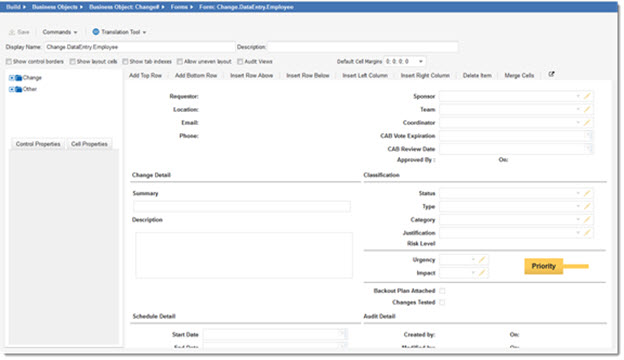
Task: Select the yellow Priority label control
Action: click(x=543, y=266)
